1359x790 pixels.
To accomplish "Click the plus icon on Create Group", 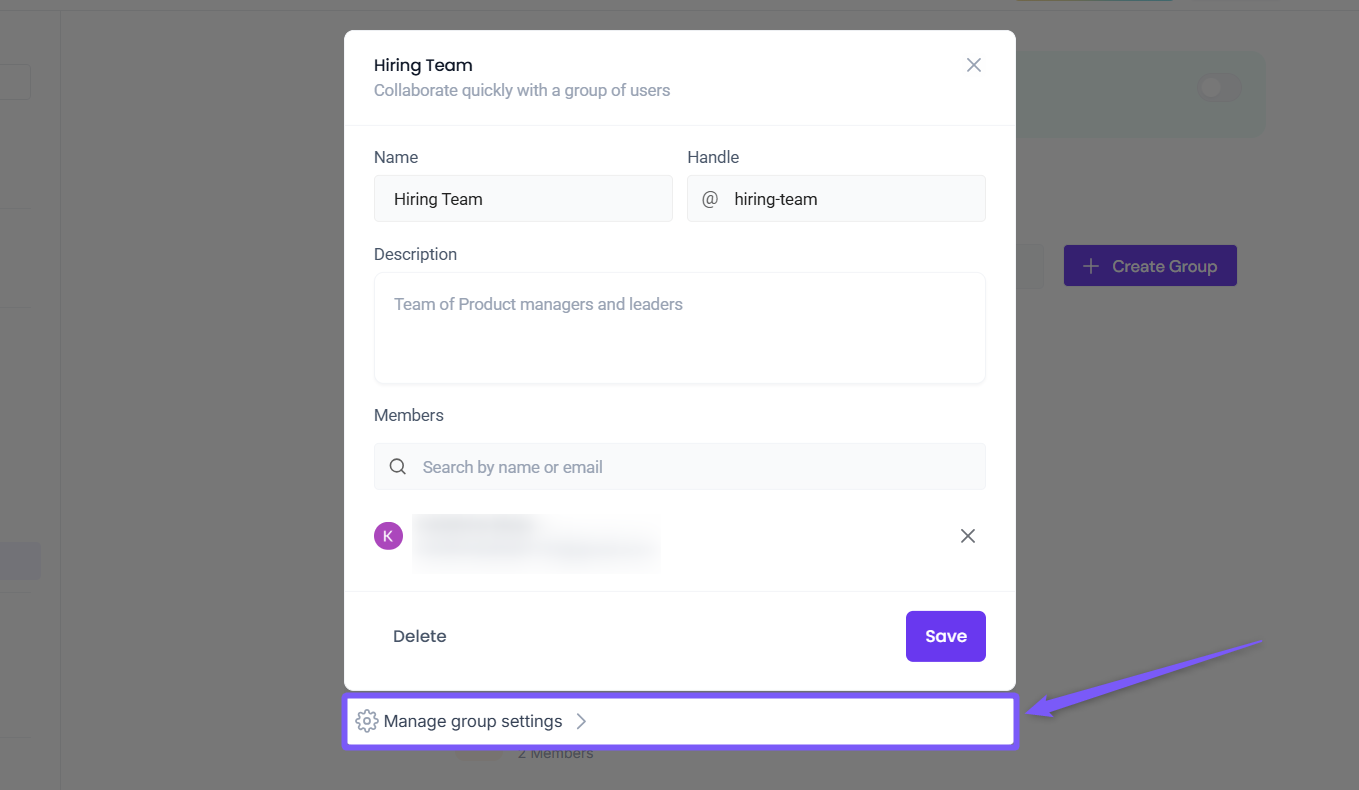I will click(1091, 266).
